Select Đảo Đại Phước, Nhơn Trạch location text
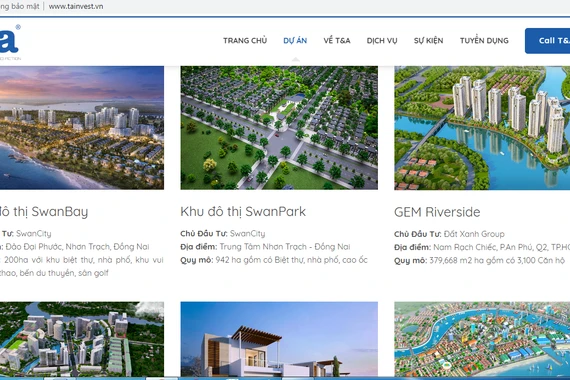The height and width of the screenshot is (380, 570). click(x=77, y=247)
